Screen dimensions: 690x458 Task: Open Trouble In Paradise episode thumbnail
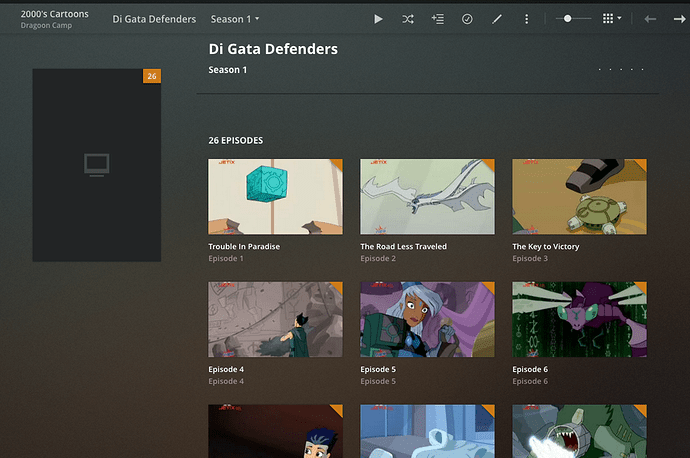275,196
